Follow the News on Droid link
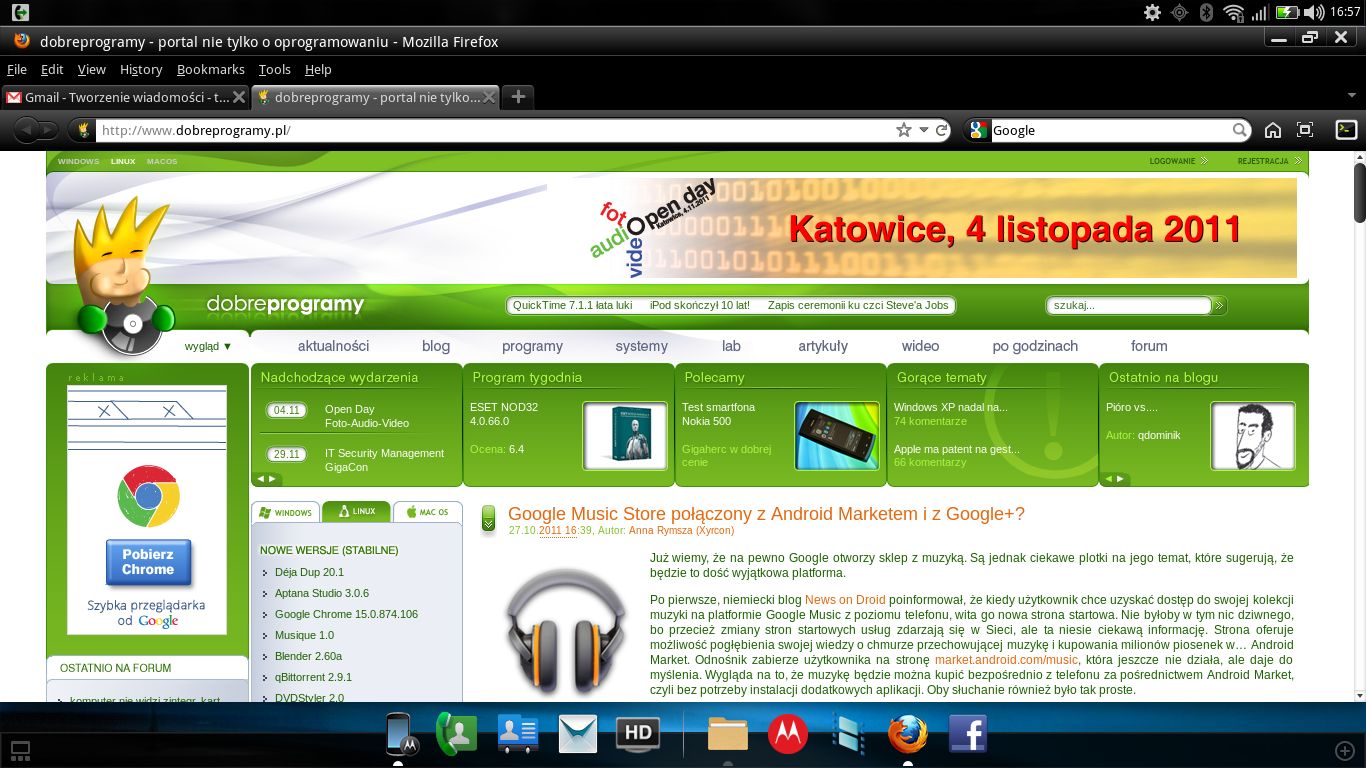1366x768 pixels. coord(845,599)
